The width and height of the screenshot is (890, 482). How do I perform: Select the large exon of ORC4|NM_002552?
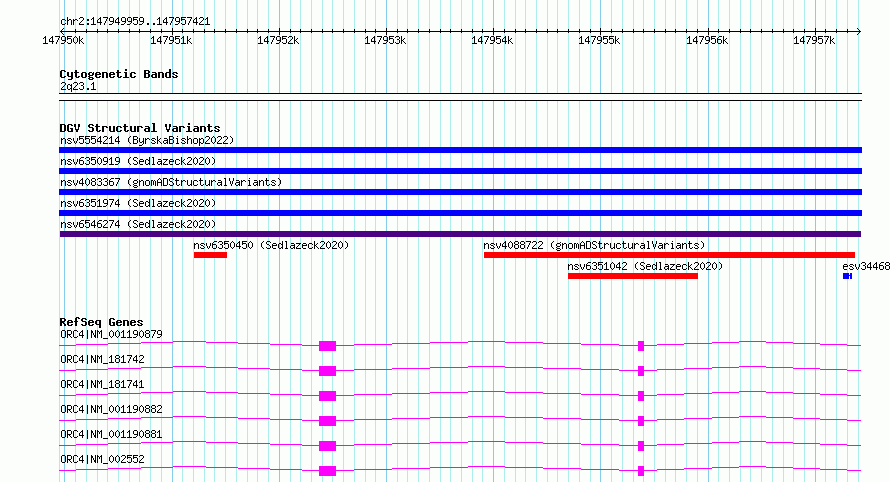[x=328, y=471]
